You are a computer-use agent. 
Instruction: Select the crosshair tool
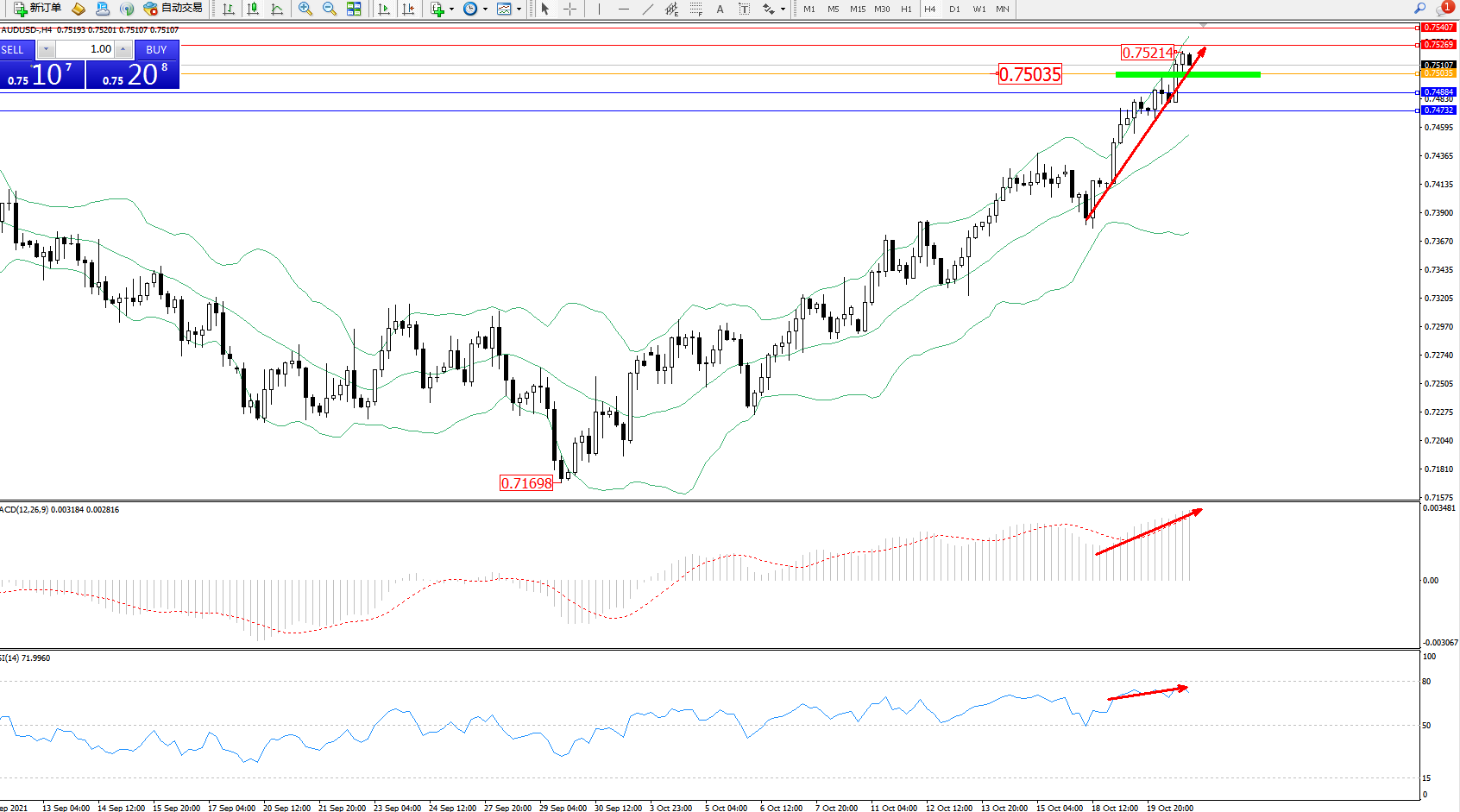click(570, 9)
